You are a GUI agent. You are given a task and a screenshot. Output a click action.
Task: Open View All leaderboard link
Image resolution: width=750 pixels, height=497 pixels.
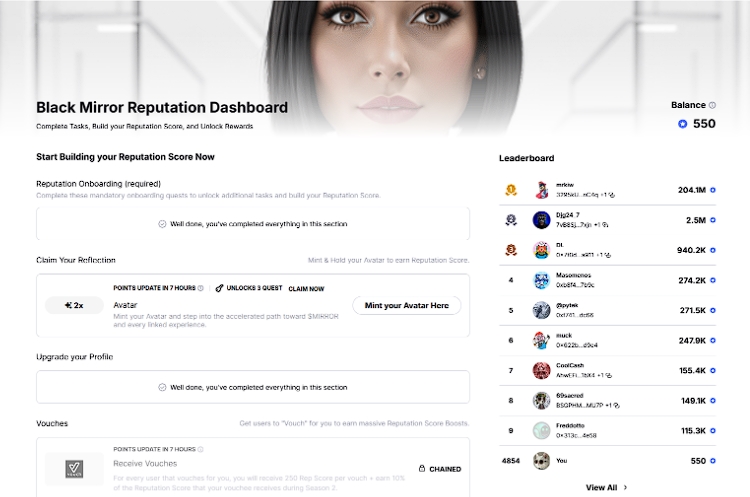[x=601, y=487]
